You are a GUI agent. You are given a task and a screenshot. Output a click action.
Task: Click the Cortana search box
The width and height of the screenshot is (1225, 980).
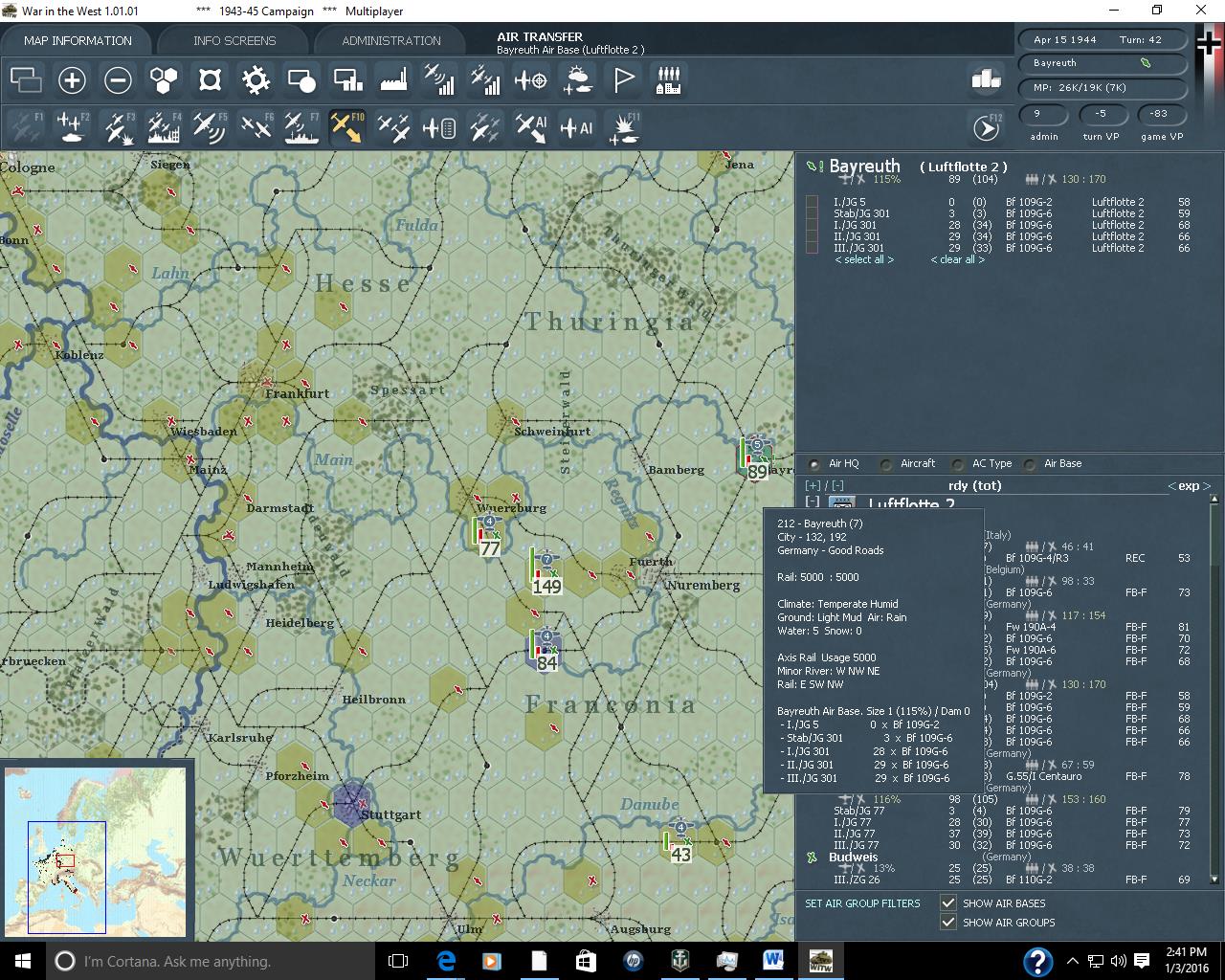click(x=211, y=961)
